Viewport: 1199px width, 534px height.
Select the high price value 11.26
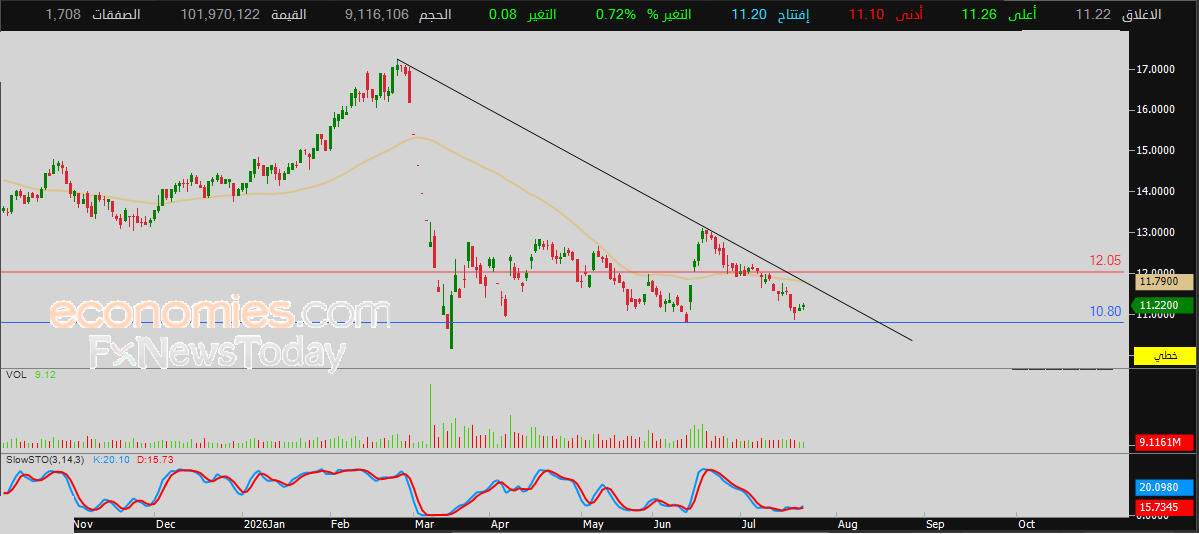coord(980,15)
